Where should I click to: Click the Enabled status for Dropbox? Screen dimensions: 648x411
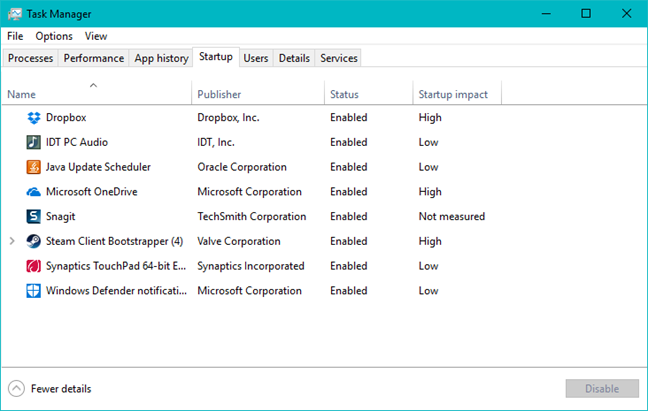coord(348,118)
